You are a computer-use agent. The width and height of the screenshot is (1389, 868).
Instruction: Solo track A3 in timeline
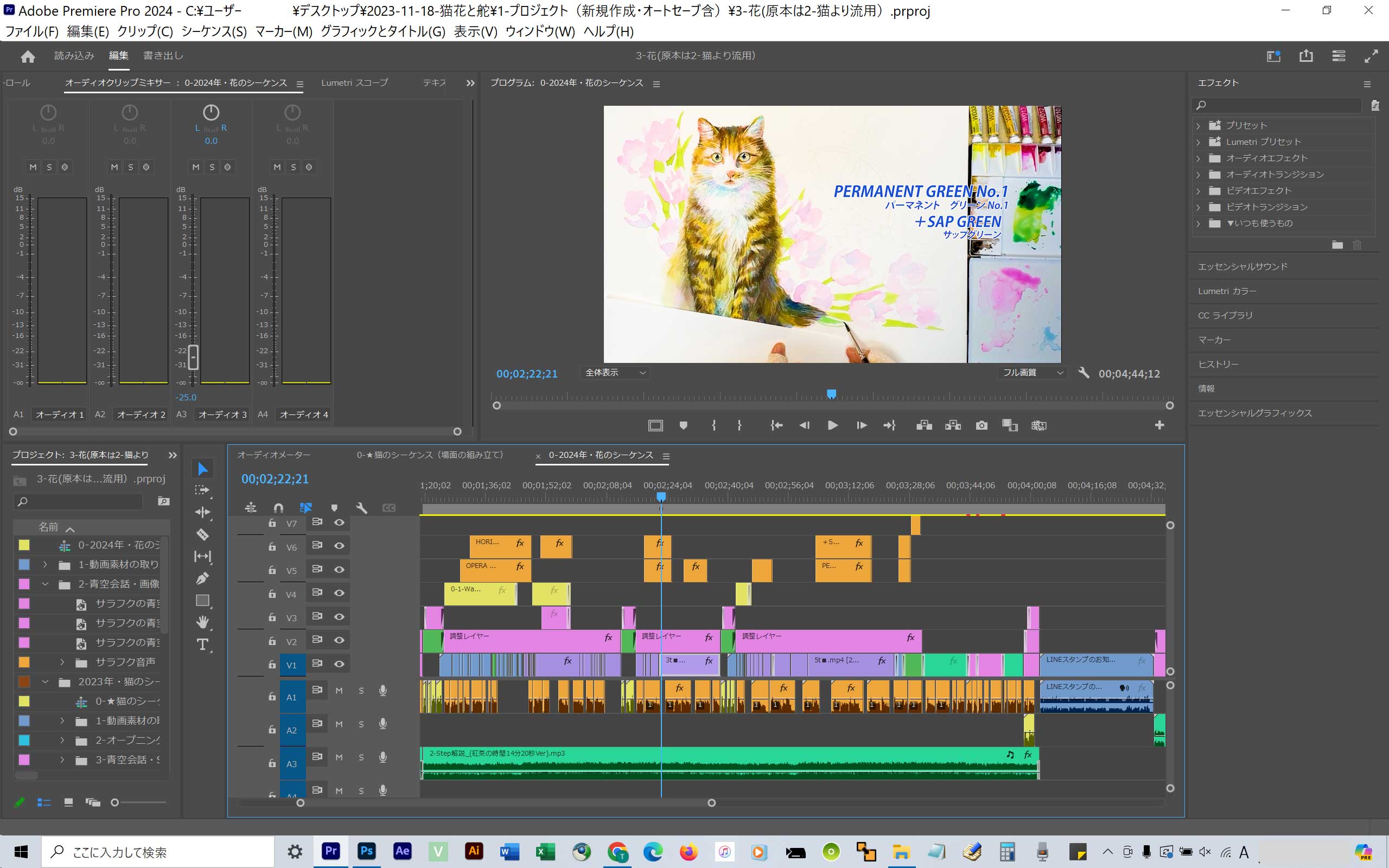tap(361, 757)
